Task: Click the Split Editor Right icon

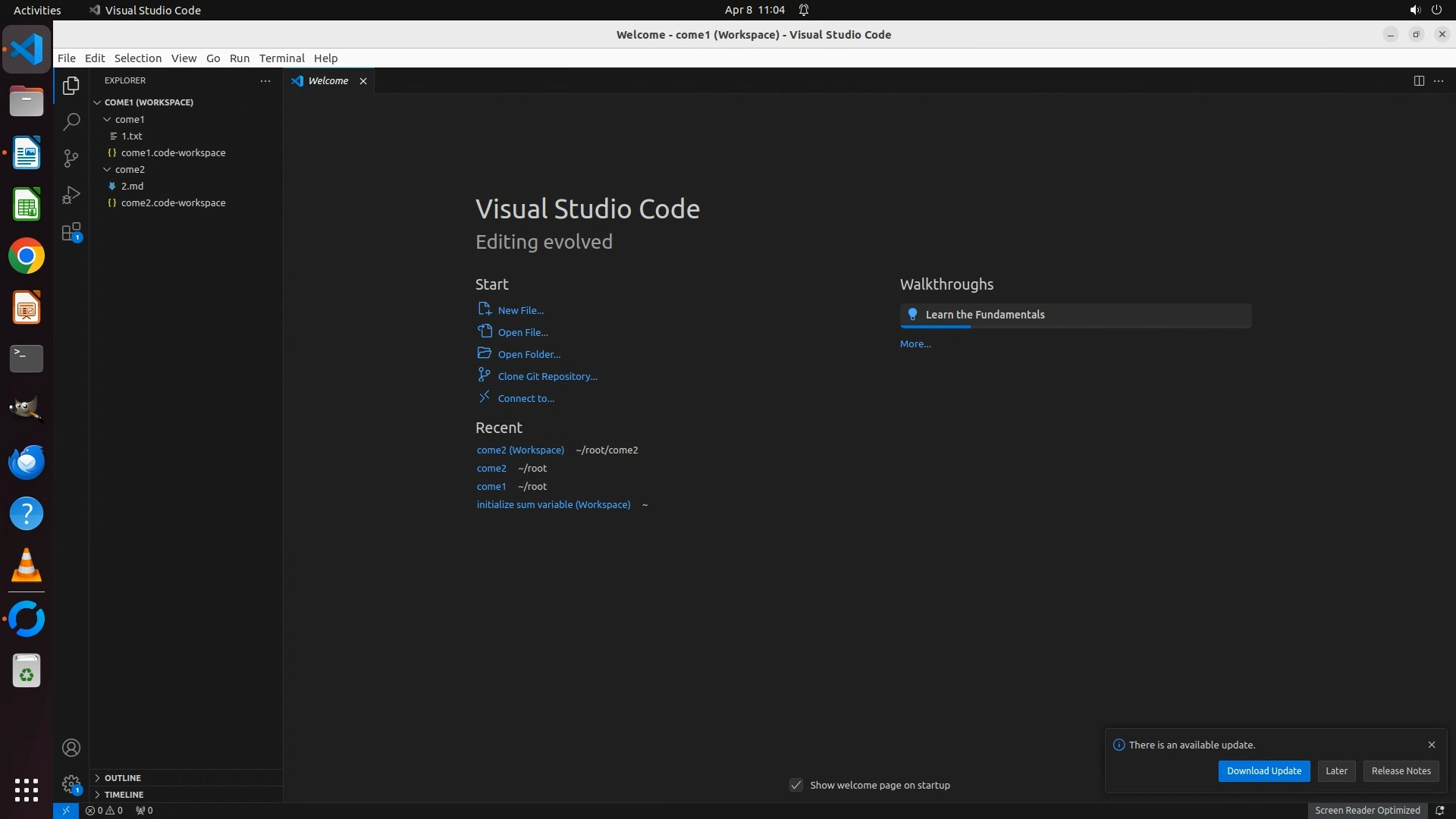Action: [x=1419, y=80]
